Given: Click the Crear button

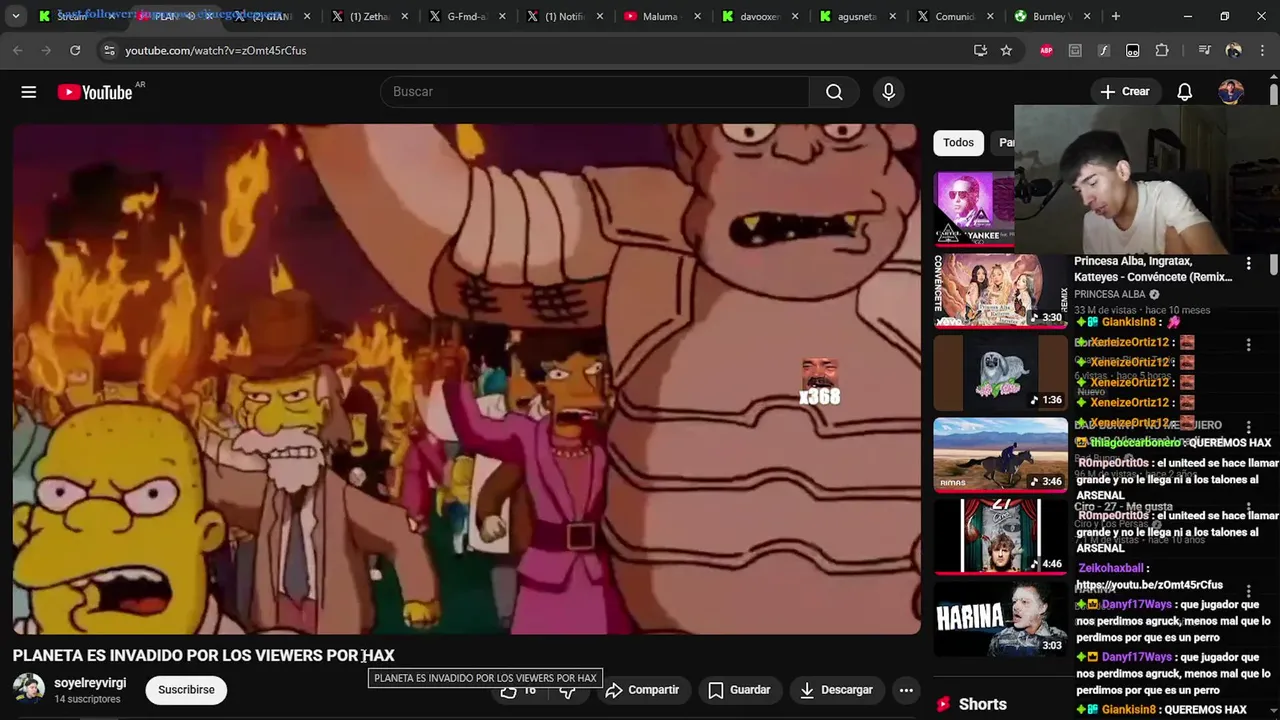Looking at the screenshot, I should tap(1125, 92).
